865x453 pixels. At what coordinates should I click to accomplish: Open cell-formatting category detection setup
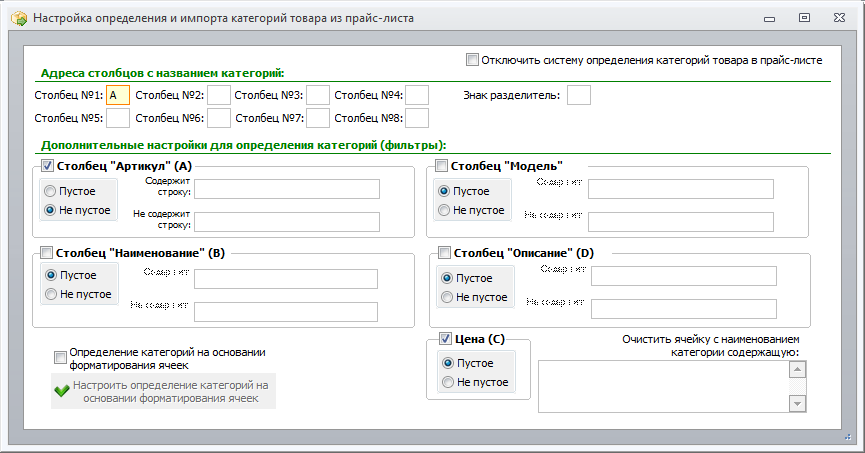(163, 391)
